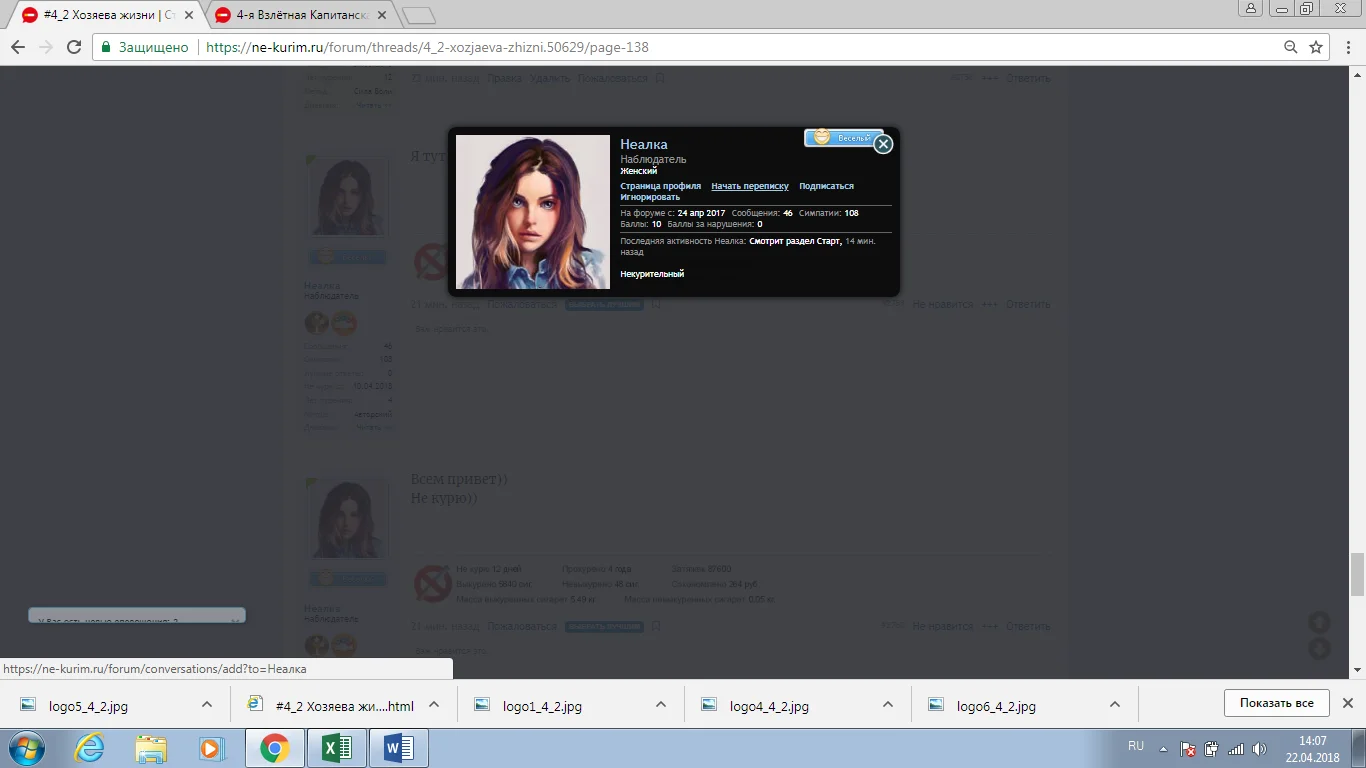This screenshot has width=1366, height=768.
Task: Open the network tray icon
Action: coord(1236,748)
